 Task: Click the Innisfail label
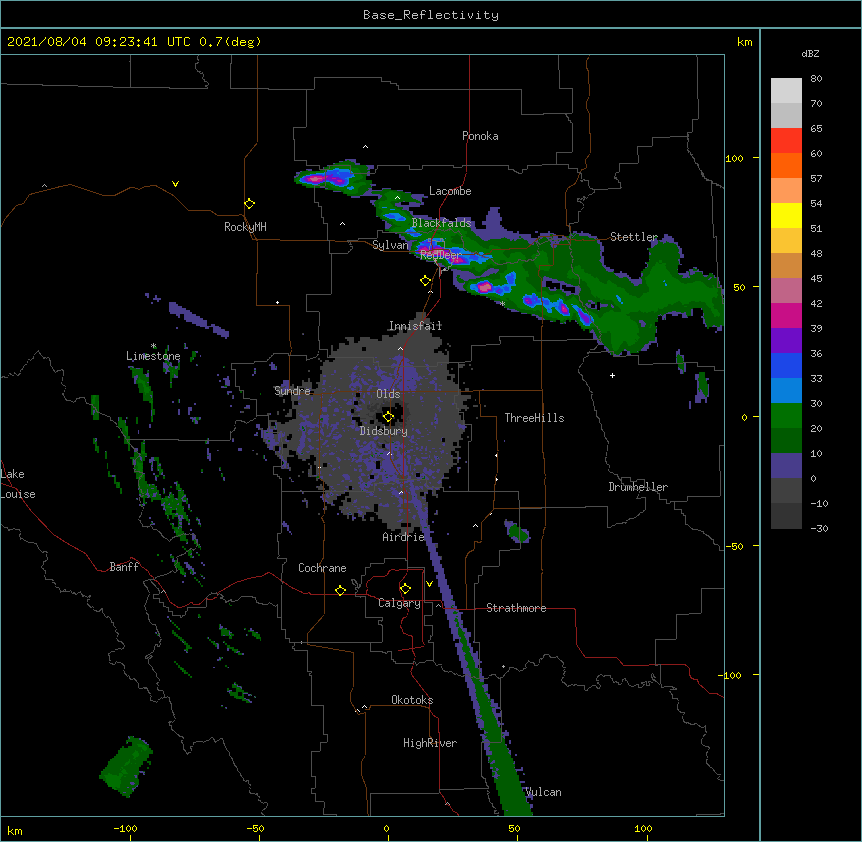(x=415, y=326)
